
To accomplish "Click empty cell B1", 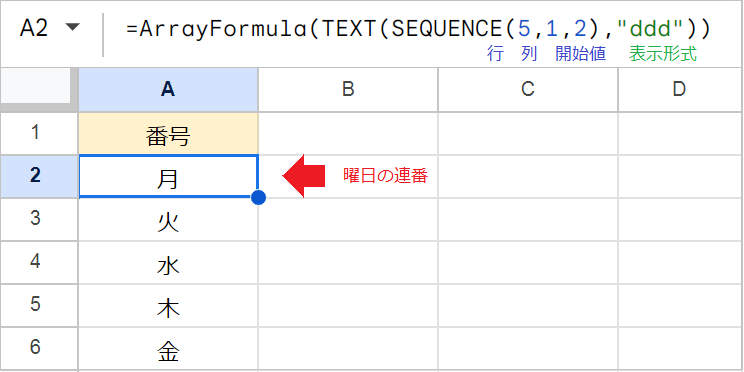I will (348, 133).
